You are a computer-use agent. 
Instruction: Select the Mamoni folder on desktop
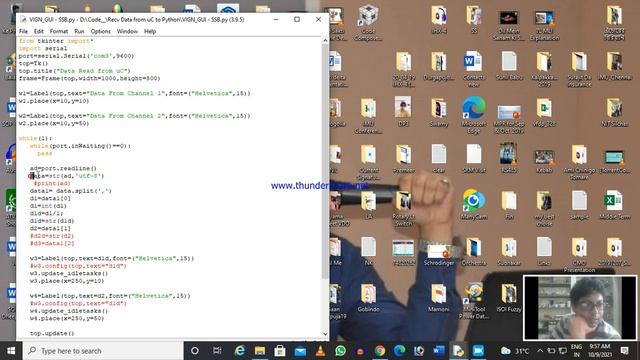[439, 298]
